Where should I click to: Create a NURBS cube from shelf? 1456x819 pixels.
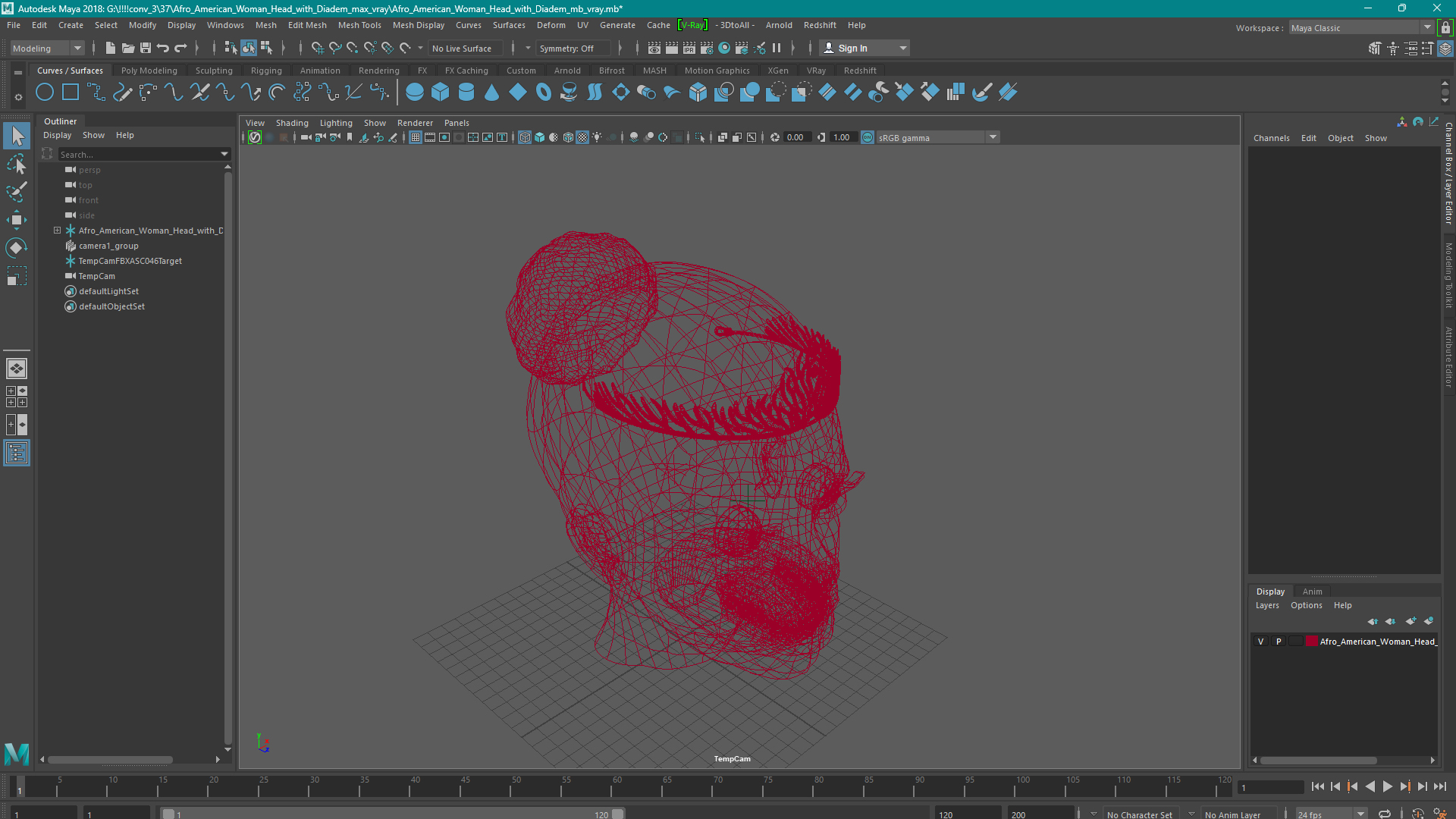[x=441, y=93]
